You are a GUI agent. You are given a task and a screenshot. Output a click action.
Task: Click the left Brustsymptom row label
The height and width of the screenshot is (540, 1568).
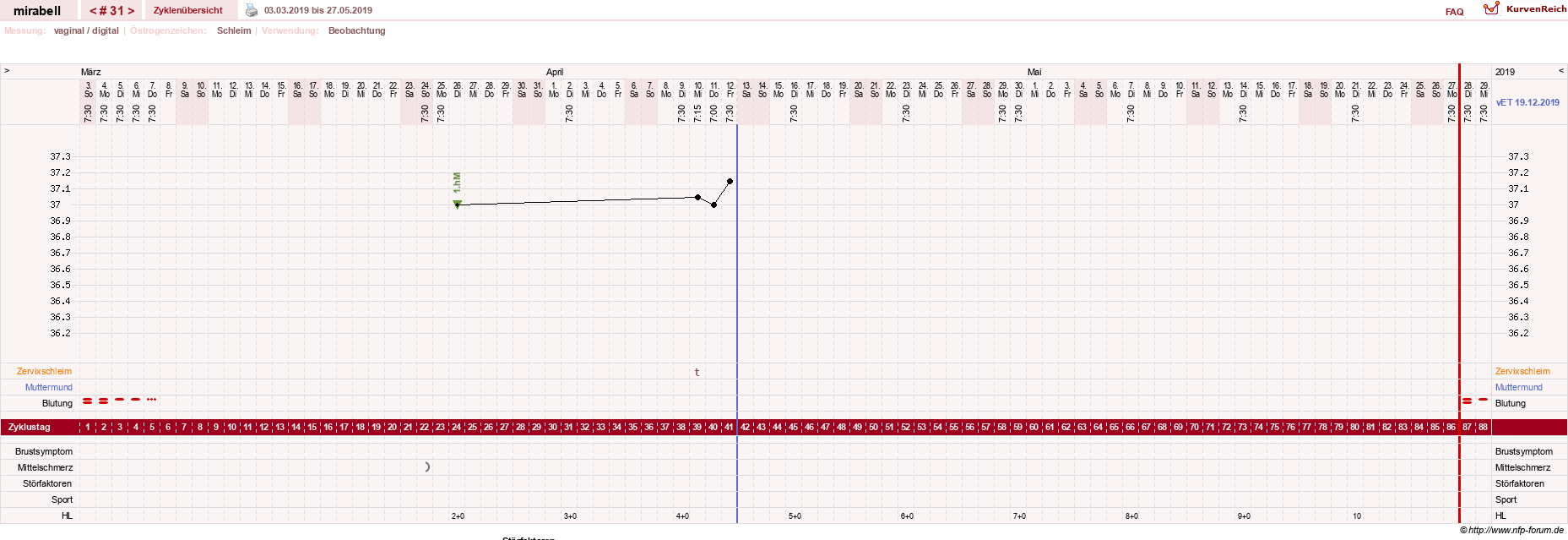point(44,451)
